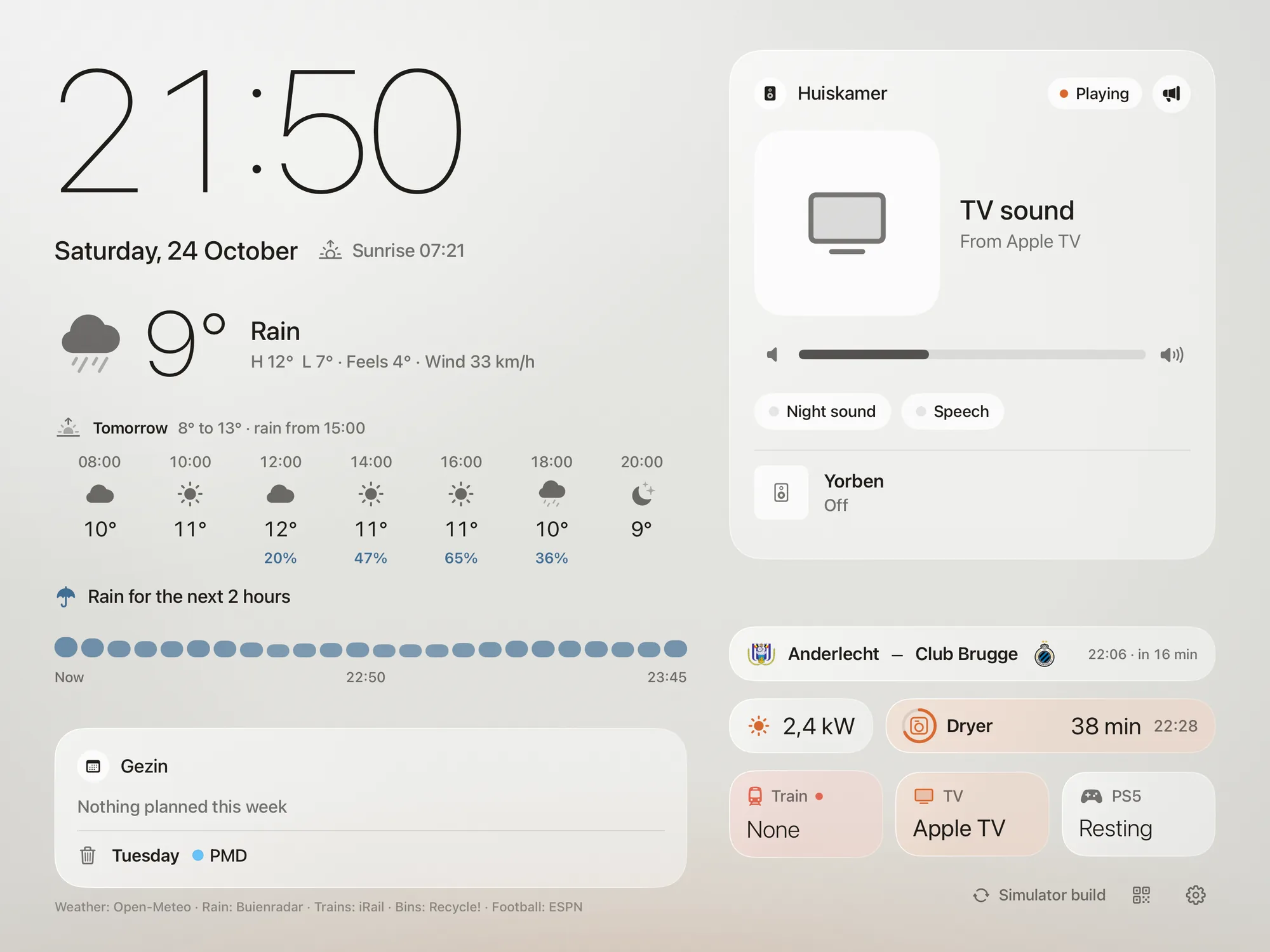Image resolution: width=1270 pixels, height=952 pixels.
Task: Toggle Speech enhancement
Action: (952, 411)
